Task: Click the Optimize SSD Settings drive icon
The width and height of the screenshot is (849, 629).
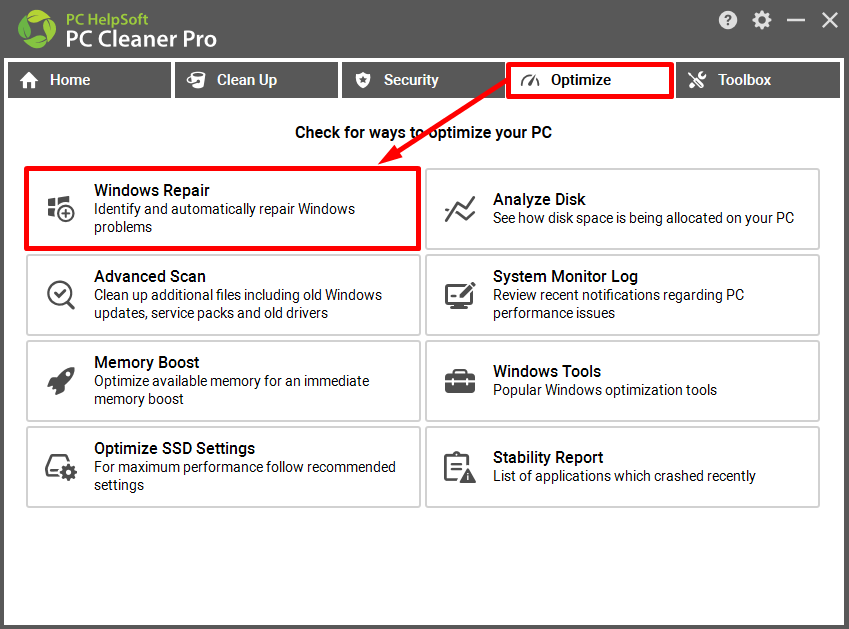Action: click(61, 467)
